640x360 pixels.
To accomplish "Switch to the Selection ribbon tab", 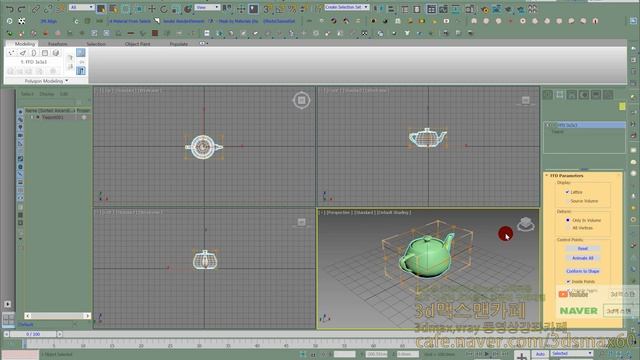I will (x=96, y=44).
